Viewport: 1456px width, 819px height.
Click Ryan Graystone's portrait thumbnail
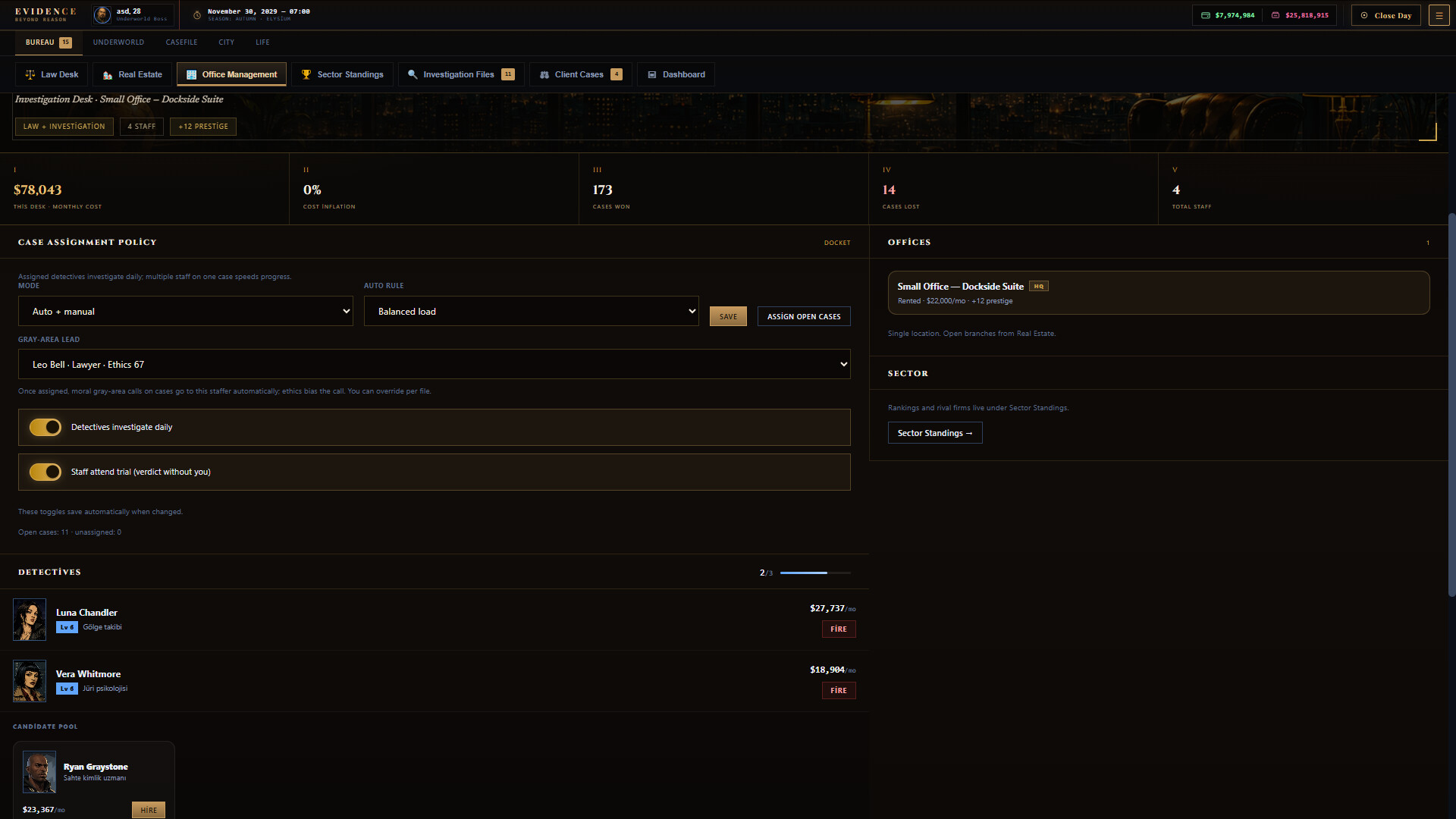(39, 772)
